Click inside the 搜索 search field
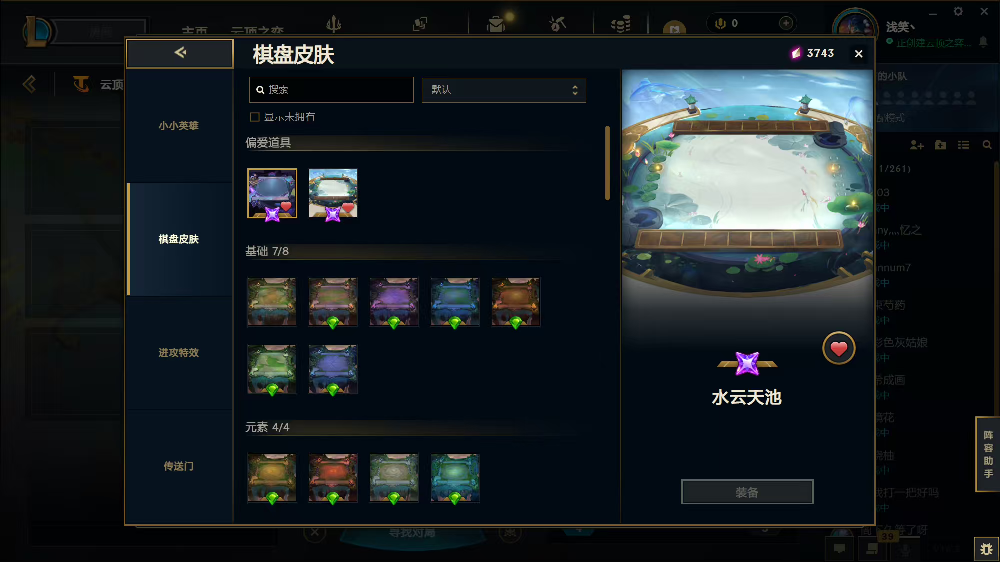The height and width of the screenshot is (562, 1000). click(332, 90)
